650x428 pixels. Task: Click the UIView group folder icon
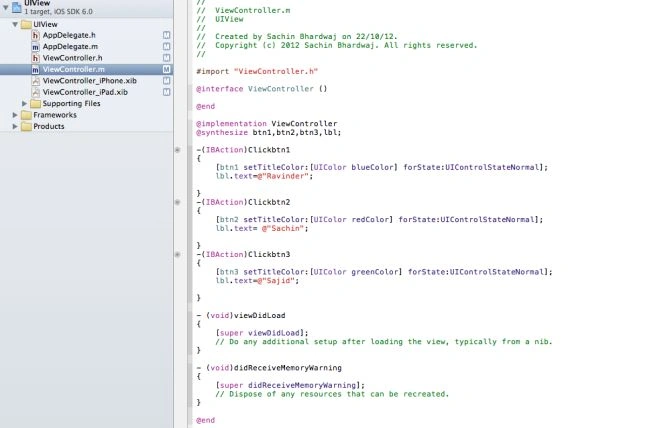(26, 24)
